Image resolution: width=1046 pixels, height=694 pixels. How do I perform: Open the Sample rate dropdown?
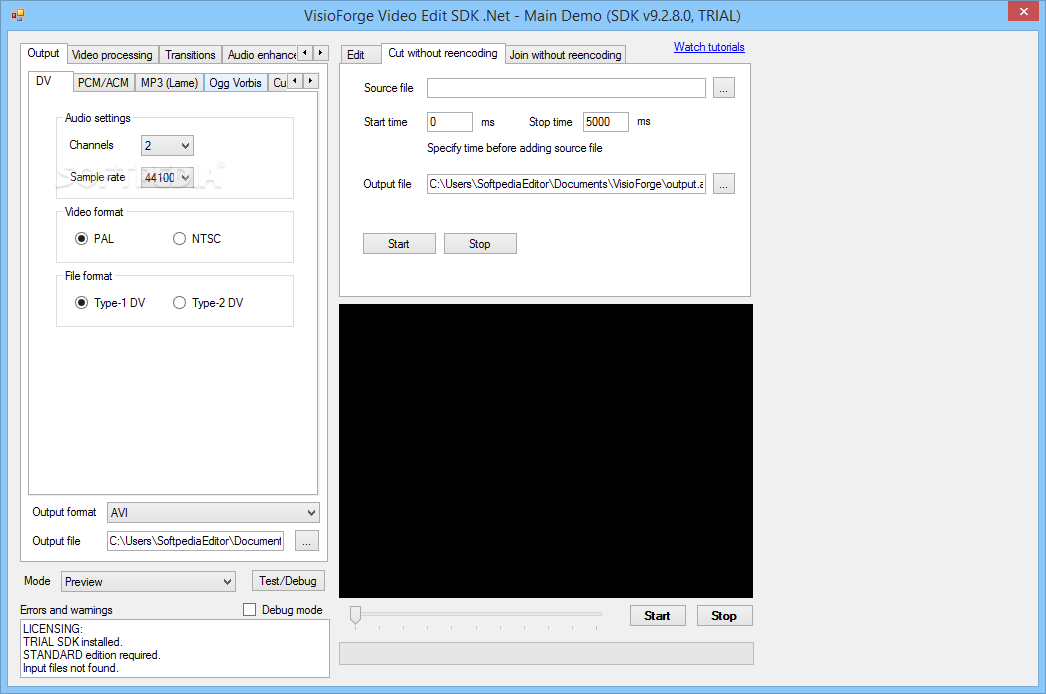pos(167,178)
